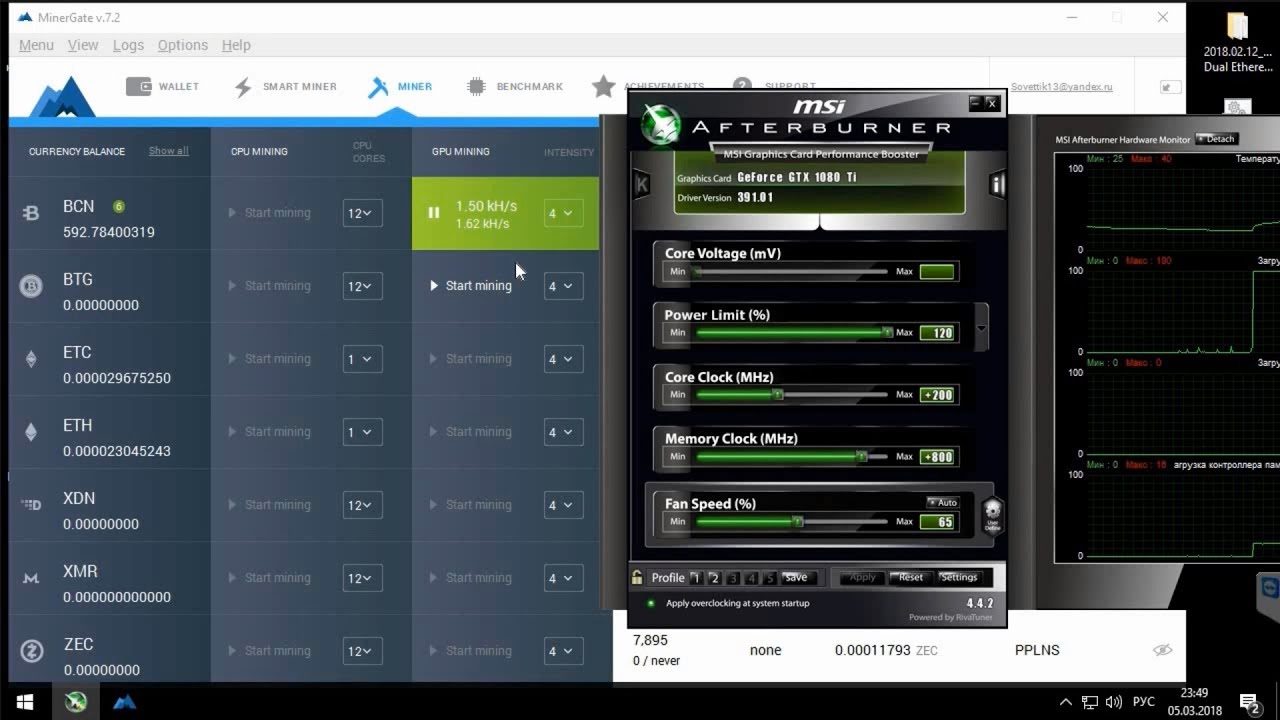Pause BCN GPU mining
Screen dimensions: 1280x720
pyautogui.click(x=434, y=213)
